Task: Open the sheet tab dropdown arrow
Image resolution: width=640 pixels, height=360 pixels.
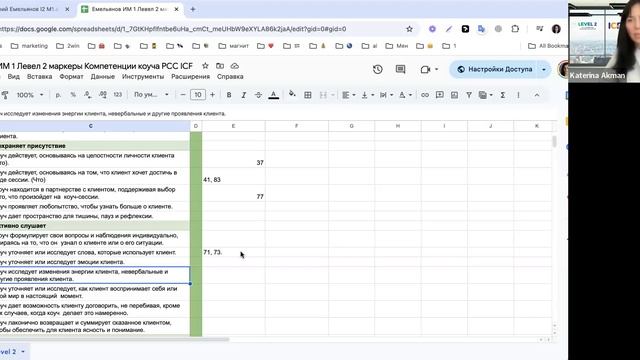Action: [23, 351]
